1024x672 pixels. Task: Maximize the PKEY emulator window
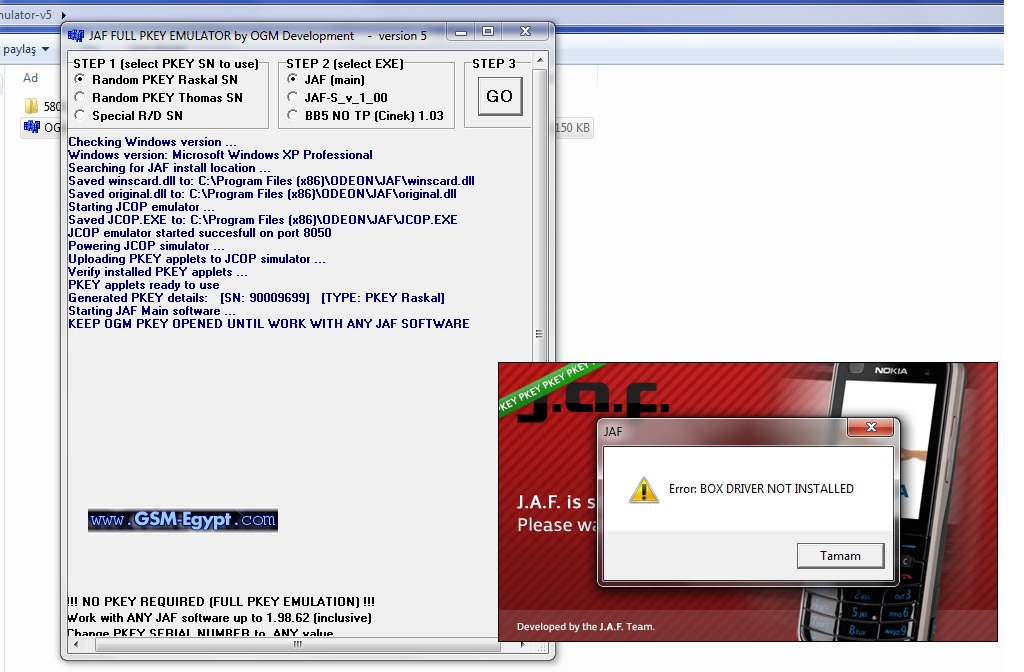tap(488, 31)
